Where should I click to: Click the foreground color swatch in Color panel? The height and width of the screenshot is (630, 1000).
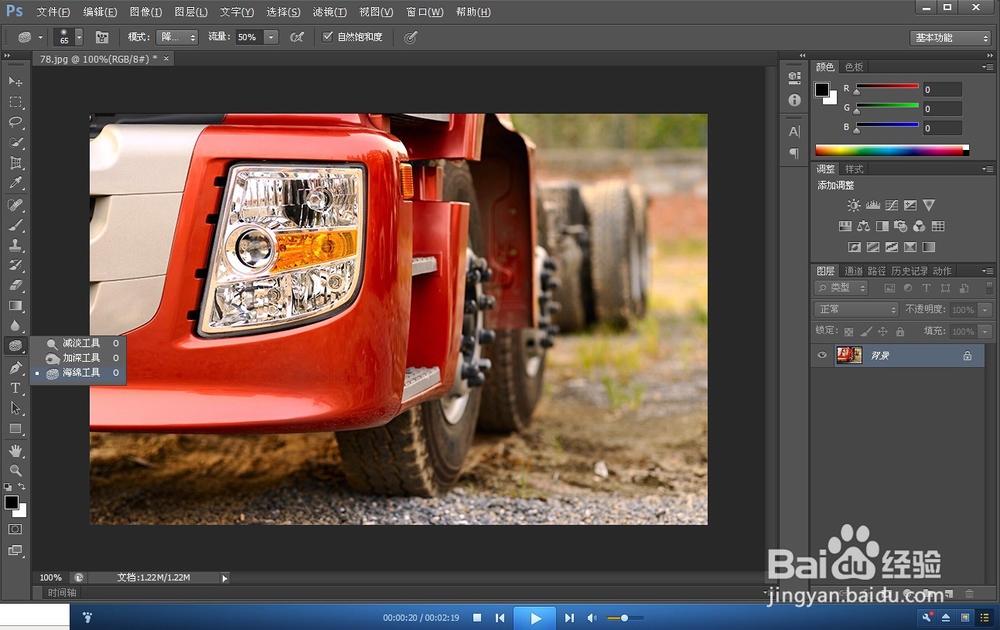[822, 90]
